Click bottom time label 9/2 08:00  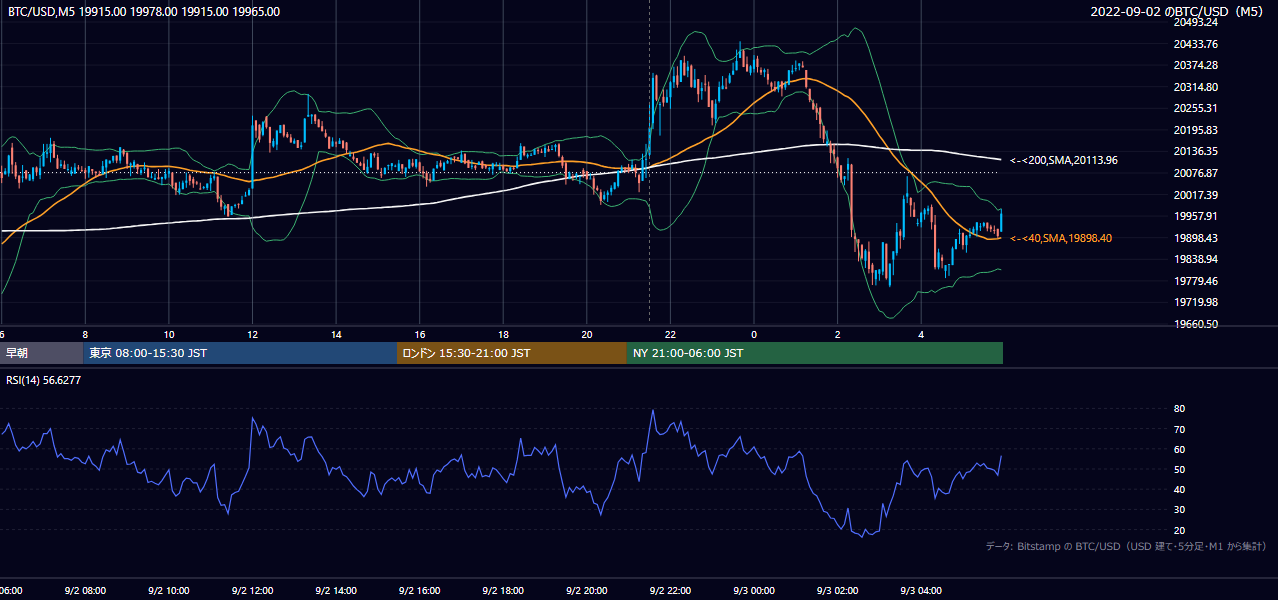point(85,591)
